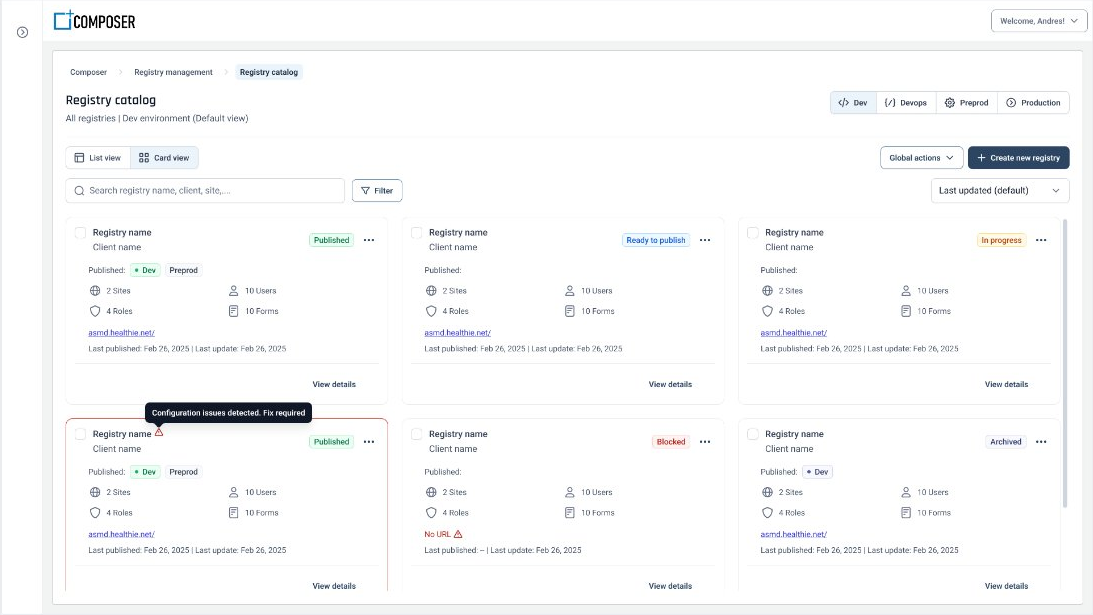
Task: View details of Ready to publish registry
Action: 670,384
